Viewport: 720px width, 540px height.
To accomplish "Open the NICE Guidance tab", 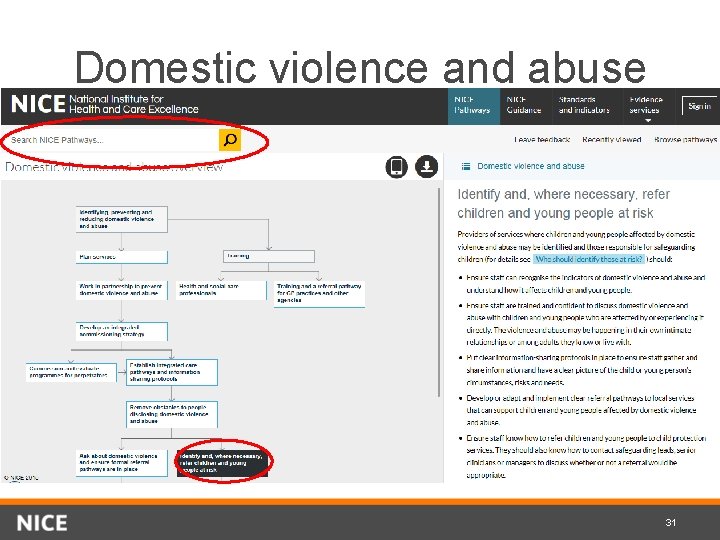I will pos(524,105).
